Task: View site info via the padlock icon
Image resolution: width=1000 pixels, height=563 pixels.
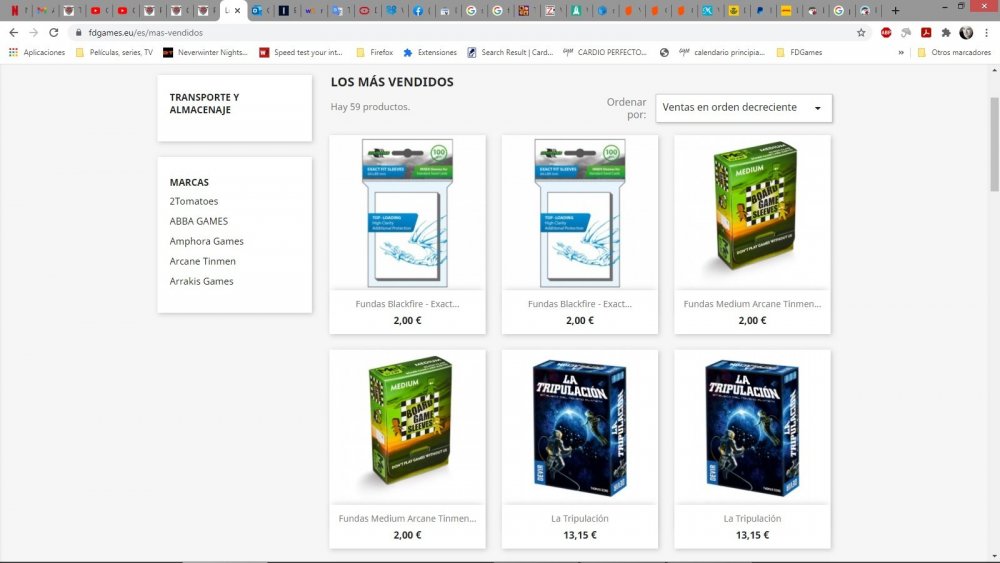Action: pyautogui.click(x=78, y=33)
